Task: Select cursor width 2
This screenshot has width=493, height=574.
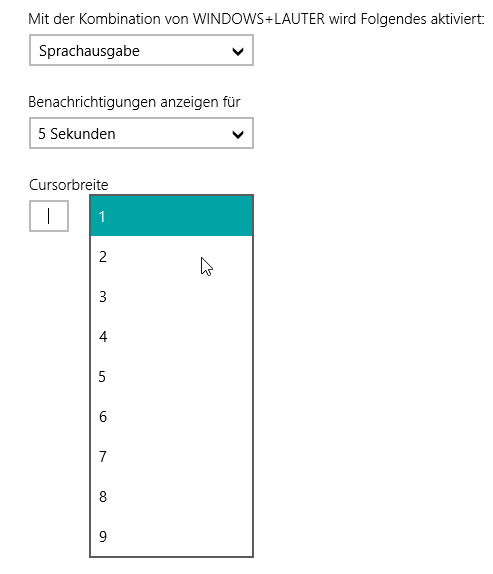Action: (x=172, y=256)
